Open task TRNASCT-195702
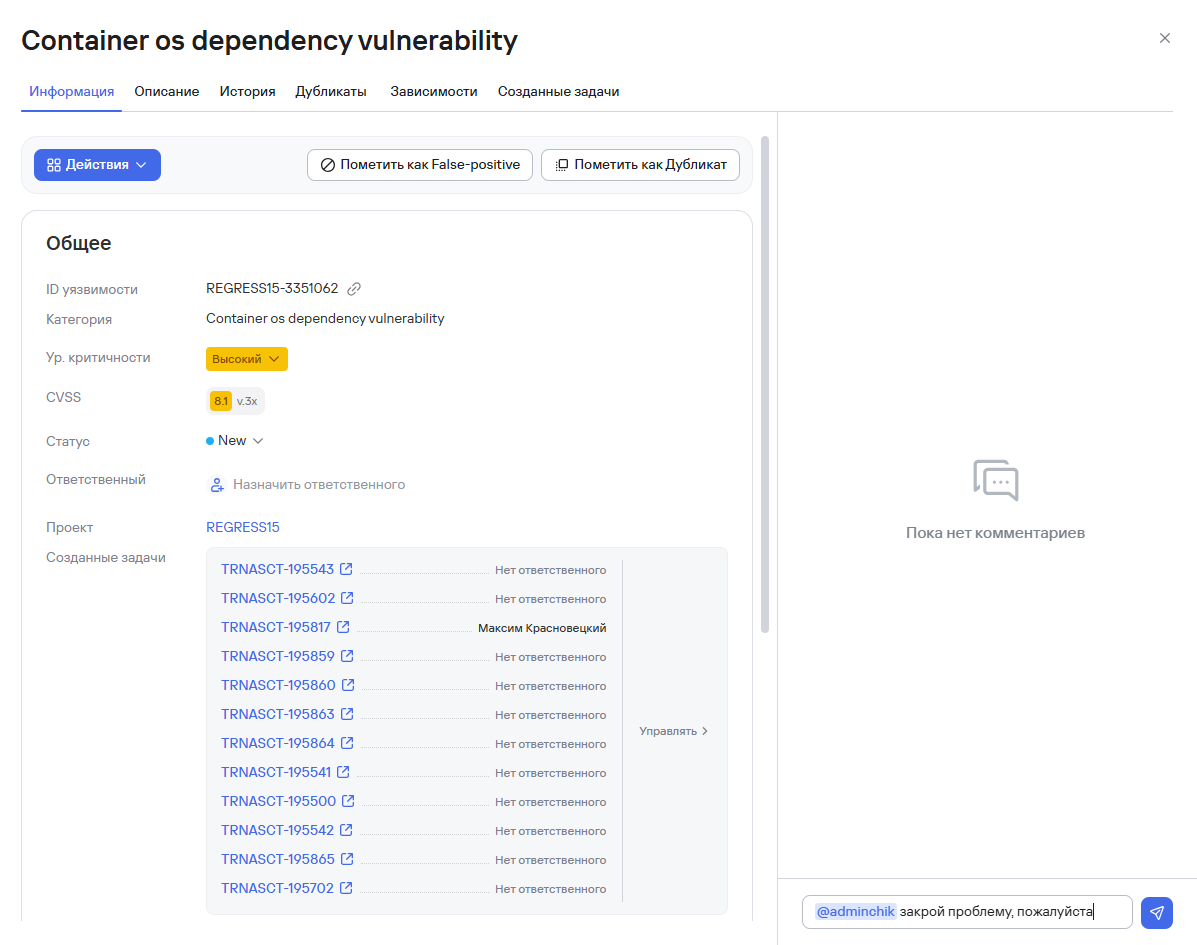 tap(278, 889)
